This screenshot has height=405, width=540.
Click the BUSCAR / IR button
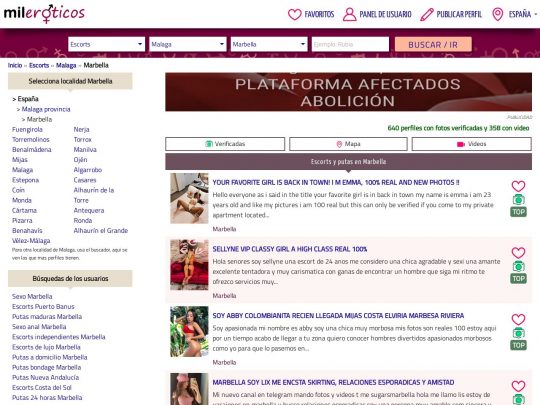click(x=433, y=44)
